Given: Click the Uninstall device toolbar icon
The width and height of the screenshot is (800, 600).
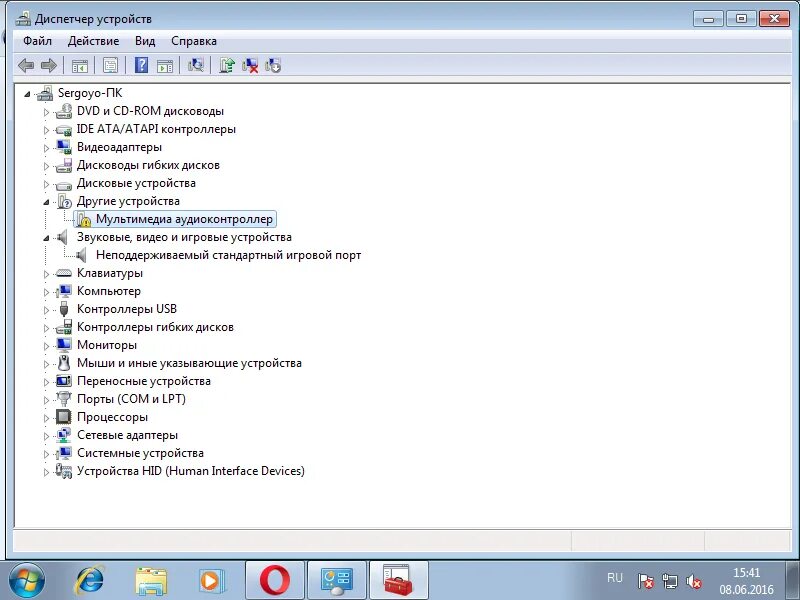Looking at the screenshot, I should (x=250, y=65).
